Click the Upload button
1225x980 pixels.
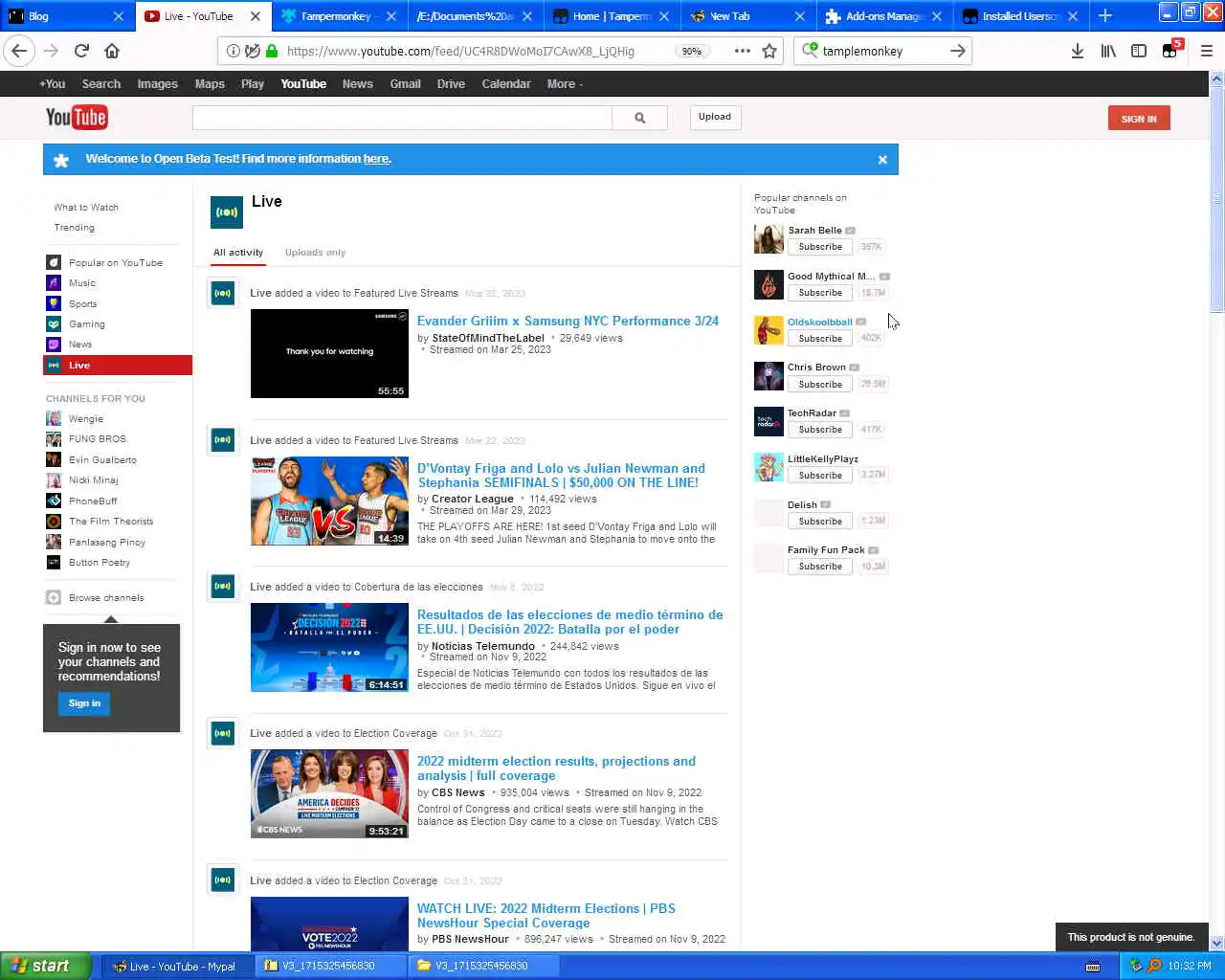click(715, 117)
